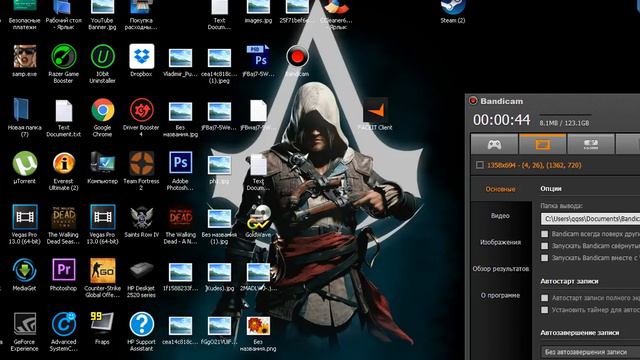Open the Видео settings section
Viewport: 640px width, 360px height.
(x=500, y=216)
